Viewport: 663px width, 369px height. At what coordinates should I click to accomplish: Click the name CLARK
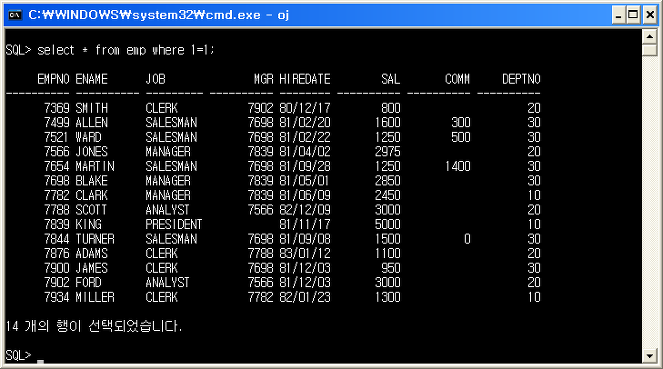[x=92, y=196]
